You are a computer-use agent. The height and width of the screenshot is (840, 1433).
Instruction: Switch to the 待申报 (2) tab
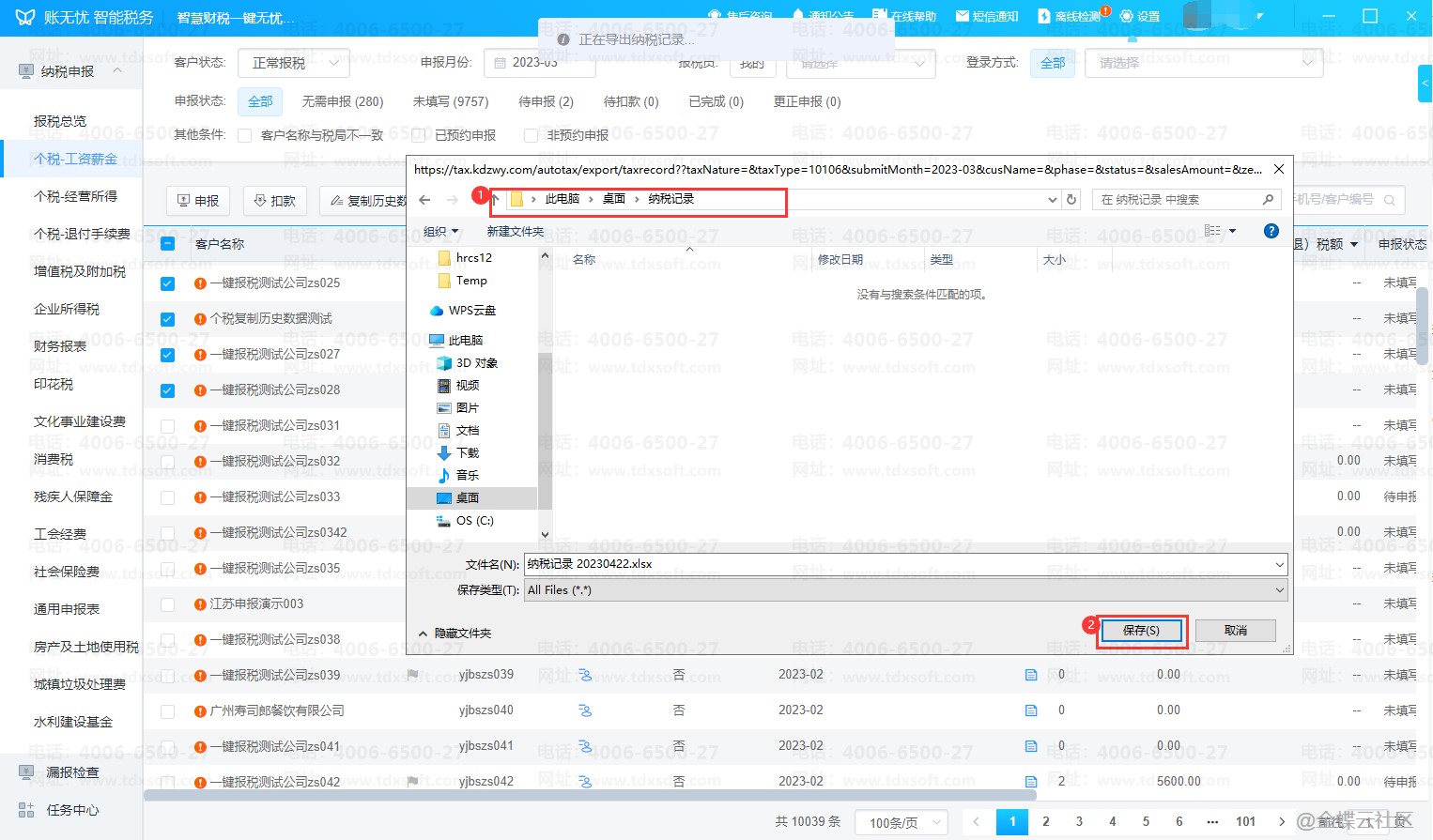pos(546,101)
